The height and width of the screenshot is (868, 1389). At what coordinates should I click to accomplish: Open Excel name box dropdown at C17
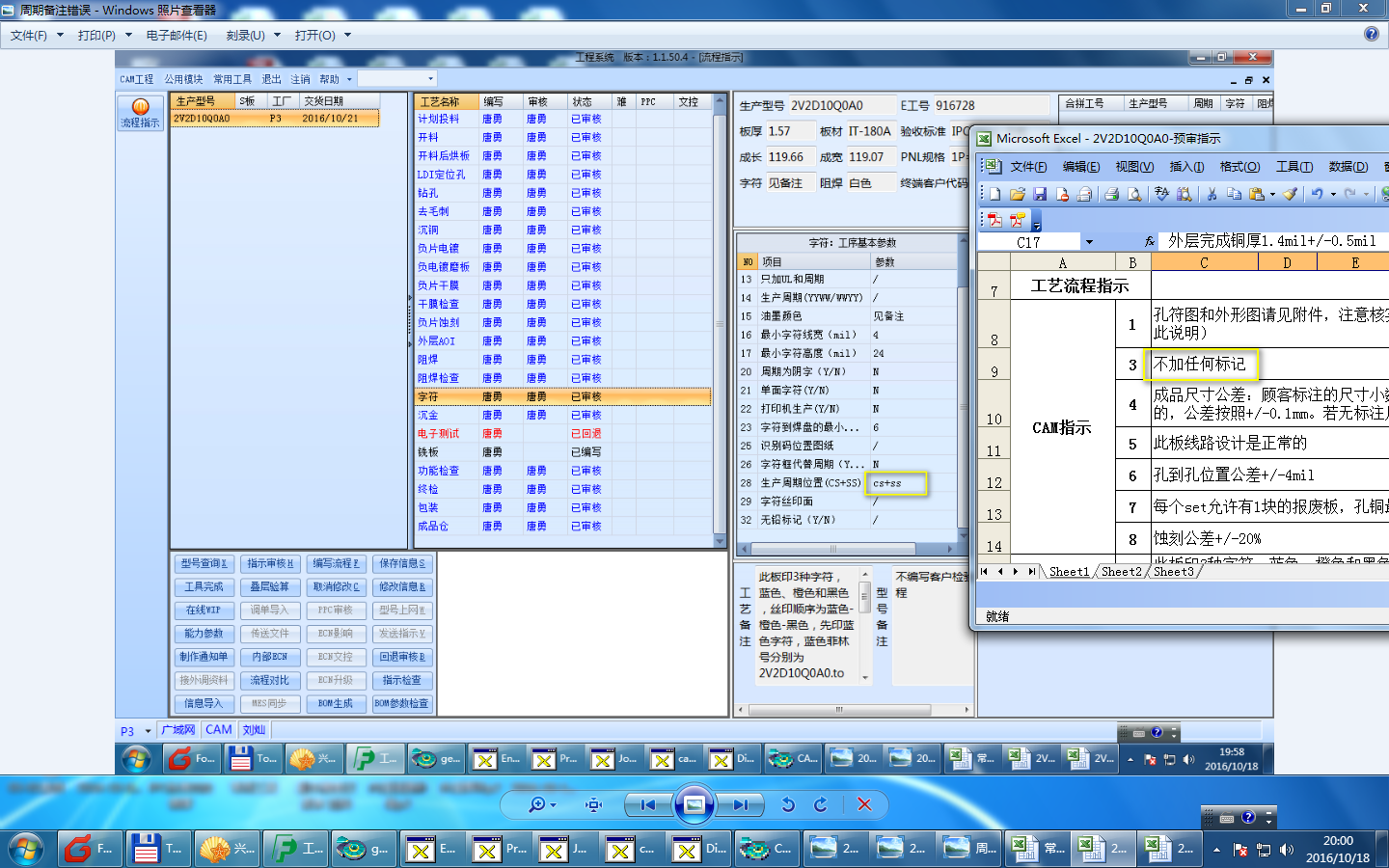(x=1089, y=242)
